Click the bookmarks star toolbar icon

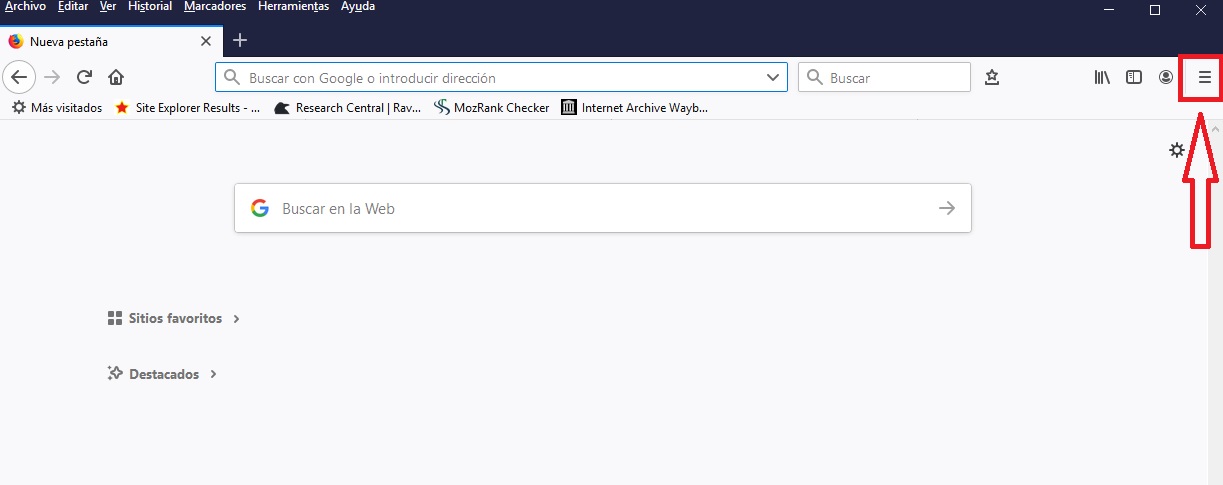[x=992, y=77]
